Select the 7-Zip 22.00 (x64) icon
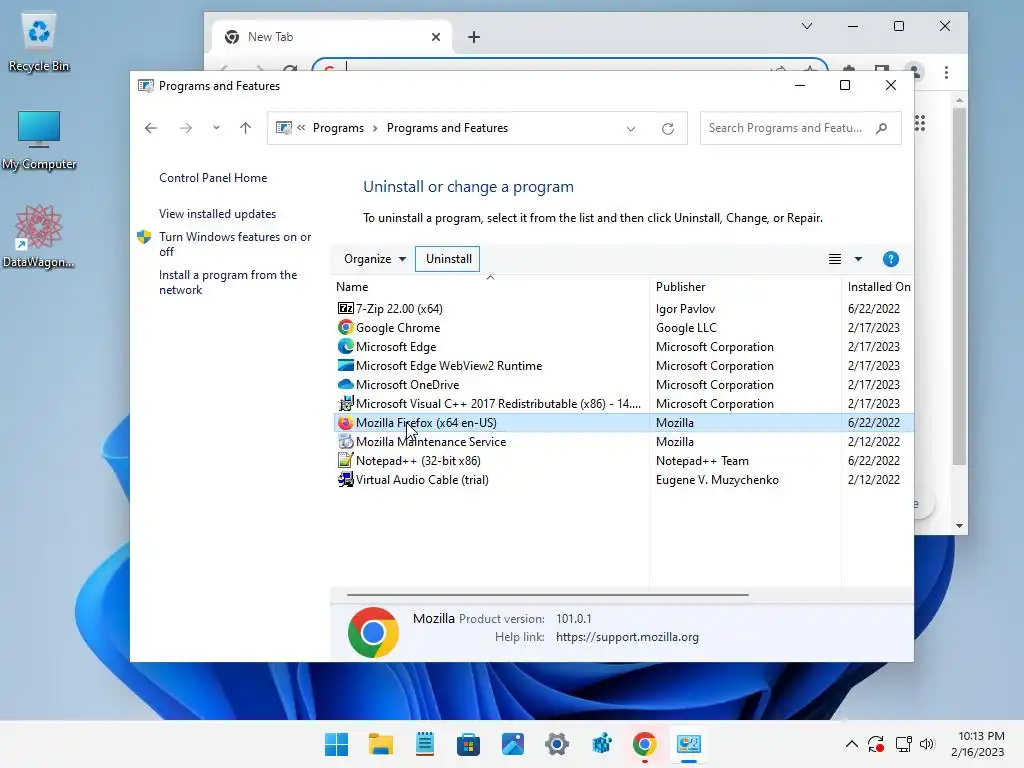The width and height of the screenshot is (1024, 768). tap(345, 308)
